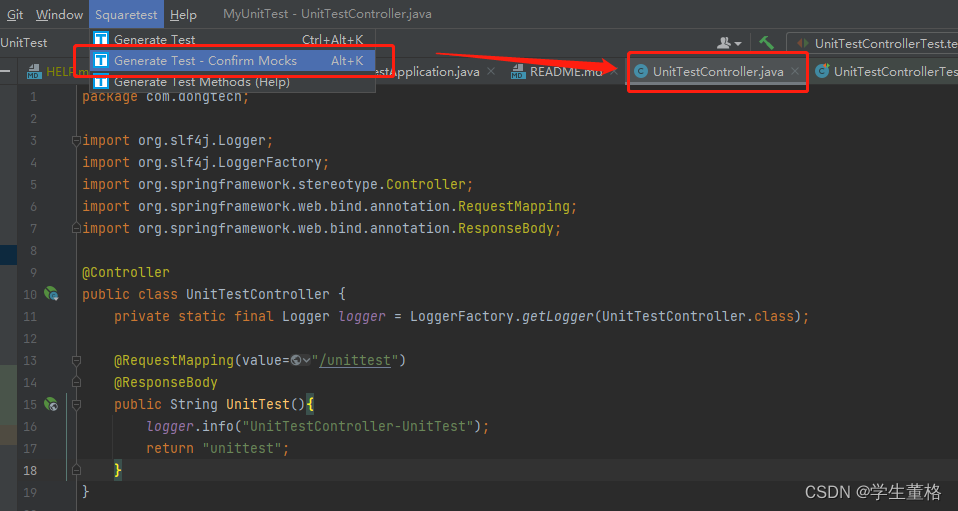This screenshot has width=958, height=511.
Task: Open the URL globe dropdown in @RequestMapping
Action: pos(301,361)
